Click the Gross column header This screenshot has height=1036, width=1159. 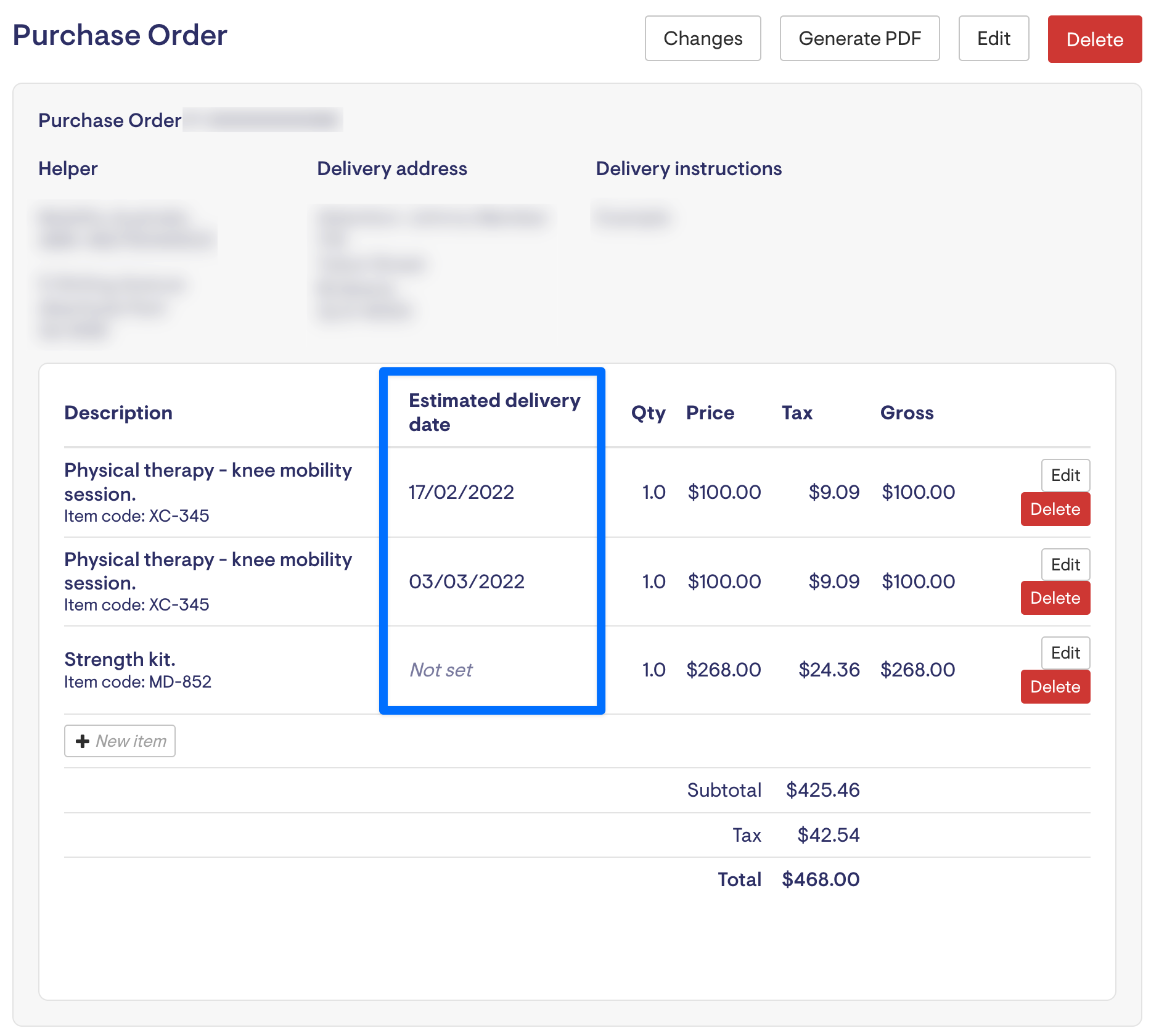[907, 413]
